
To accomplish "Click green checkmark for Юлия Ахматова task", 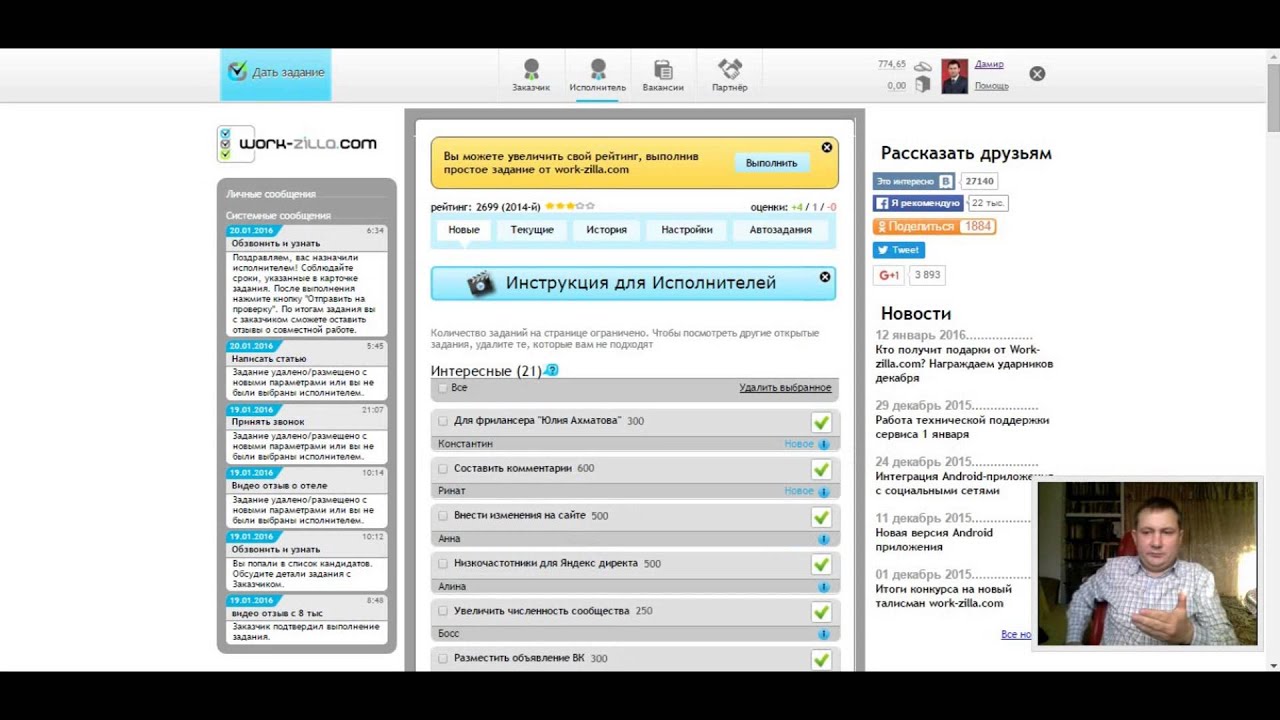I will [x=821, y=422].
